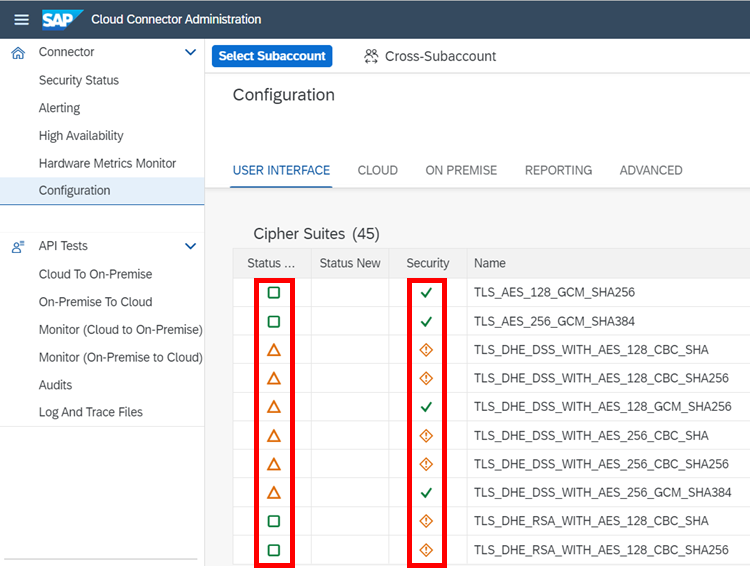Click the Security column header
This screenshot has width=750, height=568.
(x=428, y=263)
